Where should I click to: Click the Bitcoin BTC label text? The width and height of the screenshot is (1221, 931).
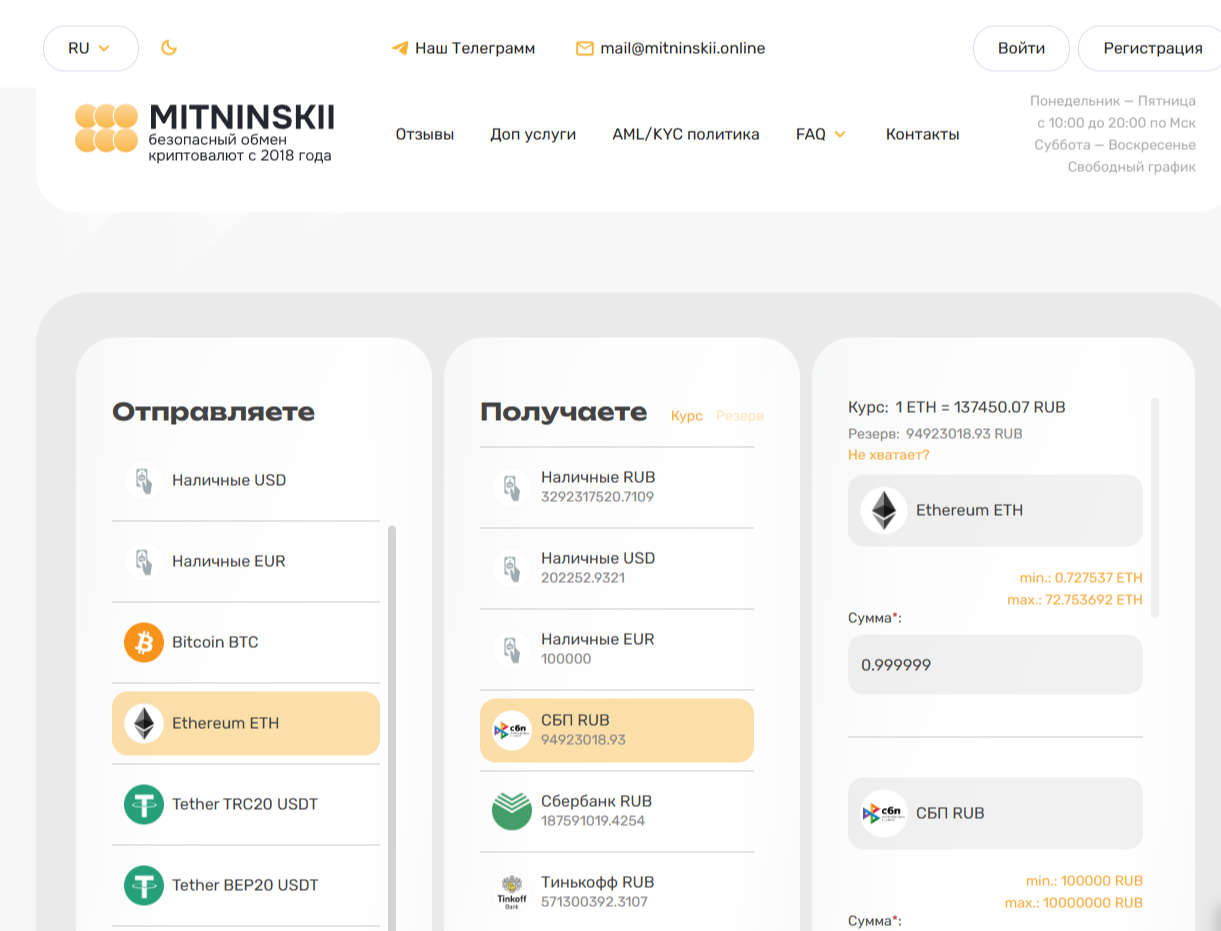pos(215,642)
